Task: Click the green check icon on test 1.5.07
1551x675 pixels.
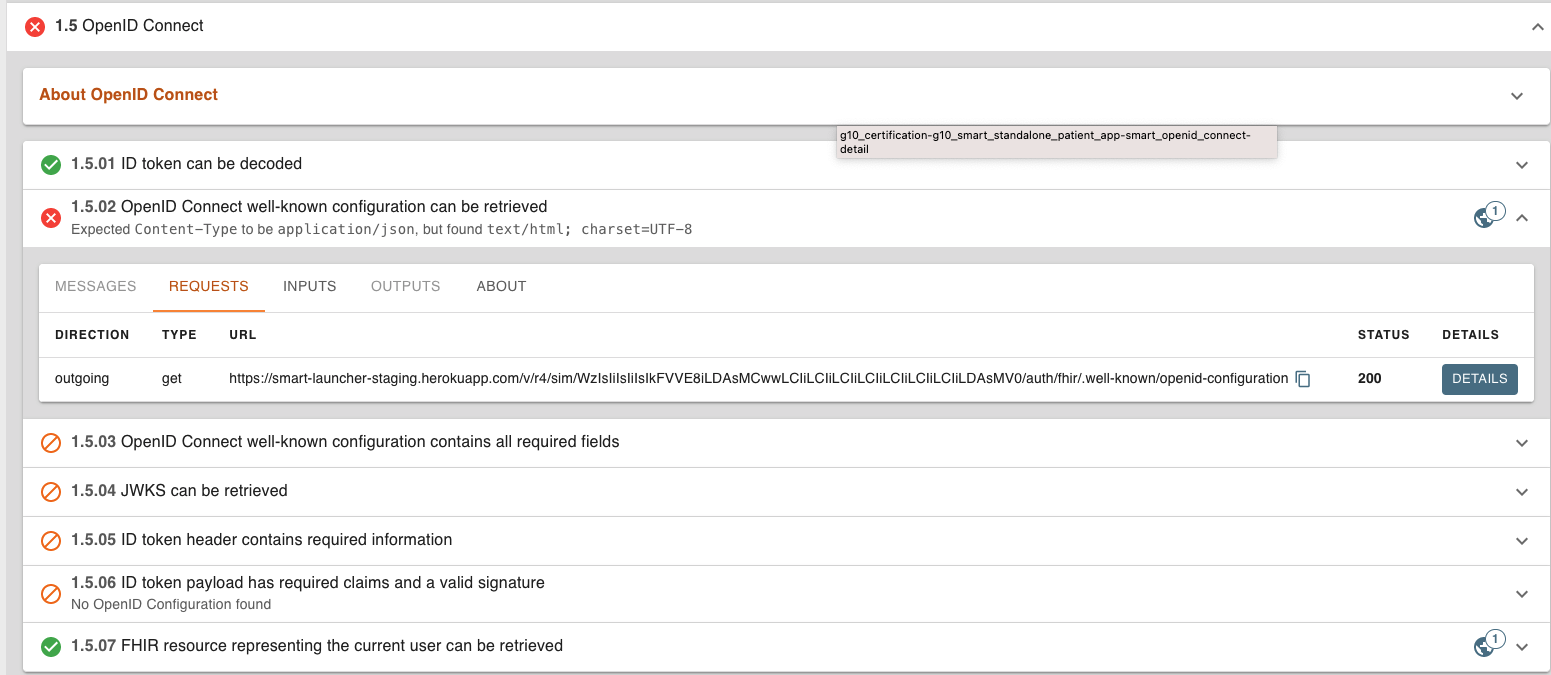Action: pos(51,646)
